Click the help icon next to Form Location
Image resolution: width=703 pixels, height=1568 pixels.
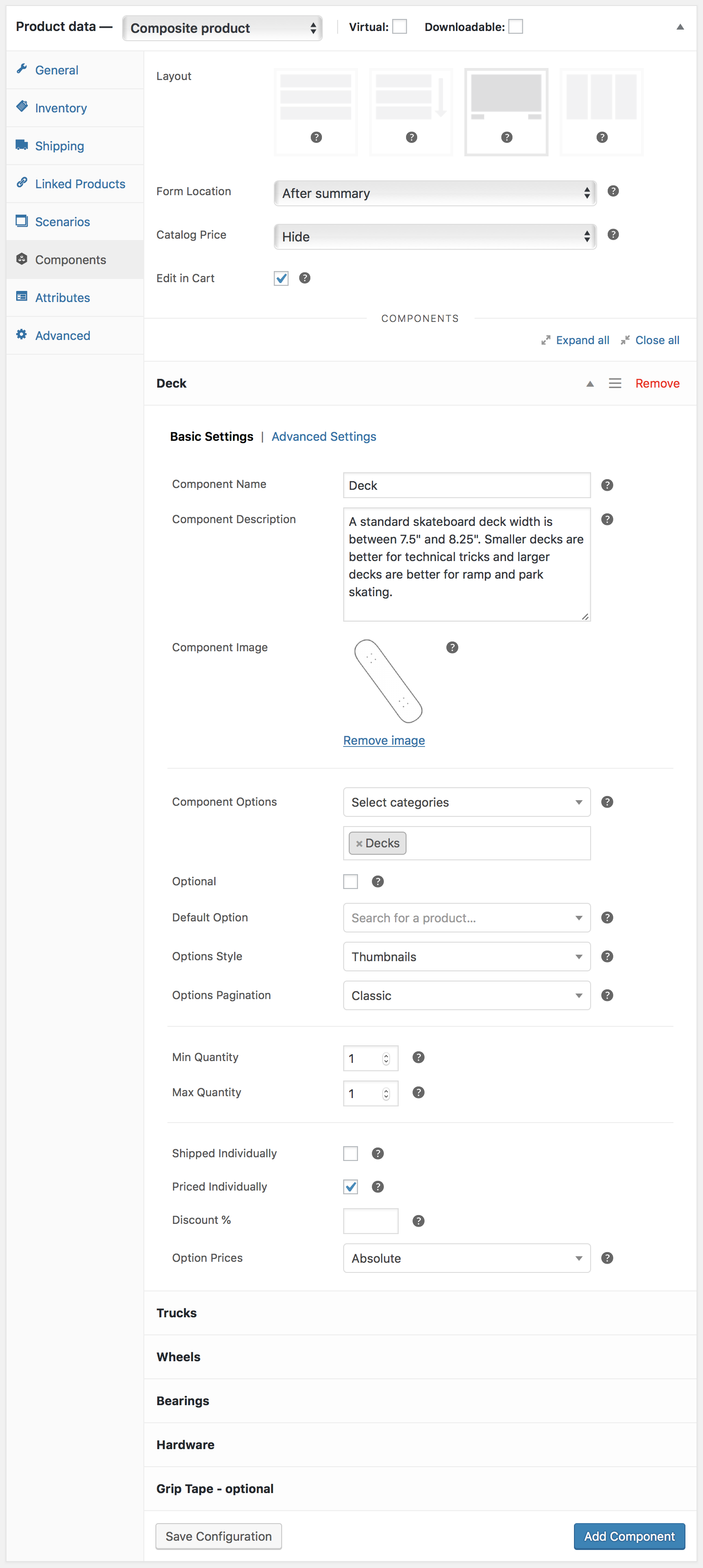613,191
